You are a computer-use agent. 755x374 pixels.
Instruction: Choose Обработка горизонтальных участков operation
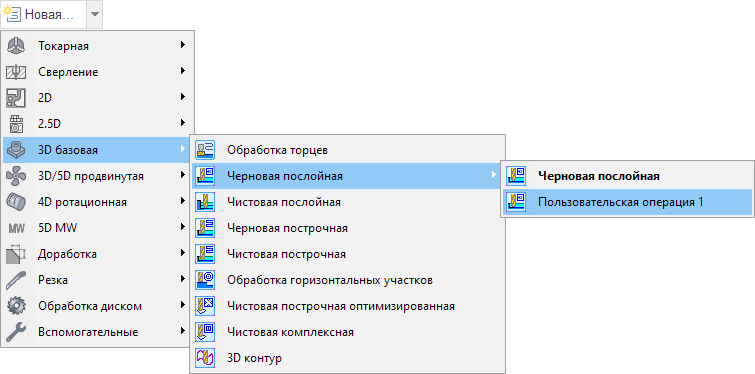pos(347,280)
